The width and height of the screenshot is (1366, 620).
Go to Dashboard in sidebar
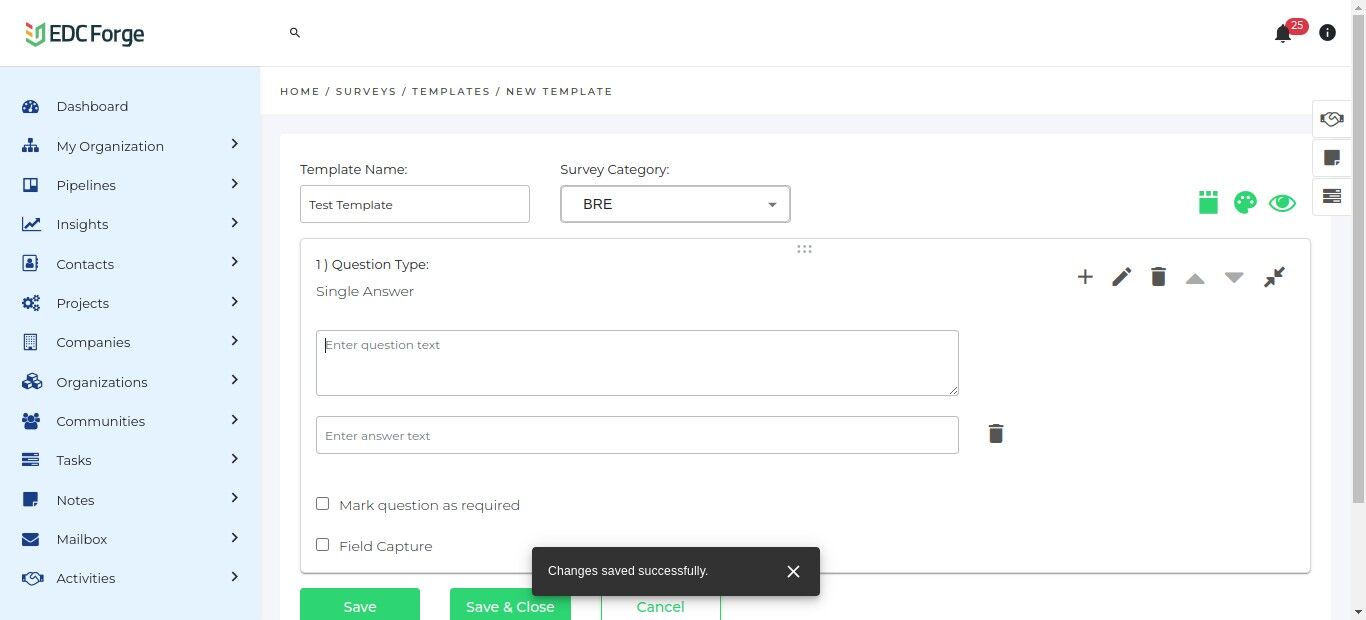(92, 106)
